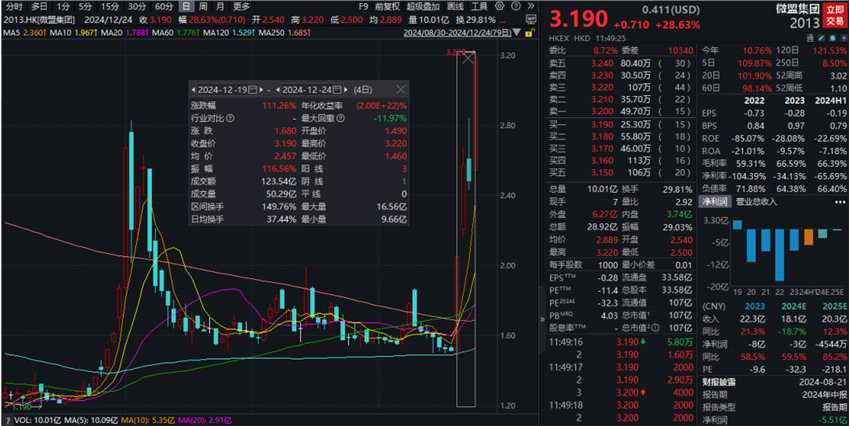
Task: Switch chart period to 30分
Action: pos(136,7)
